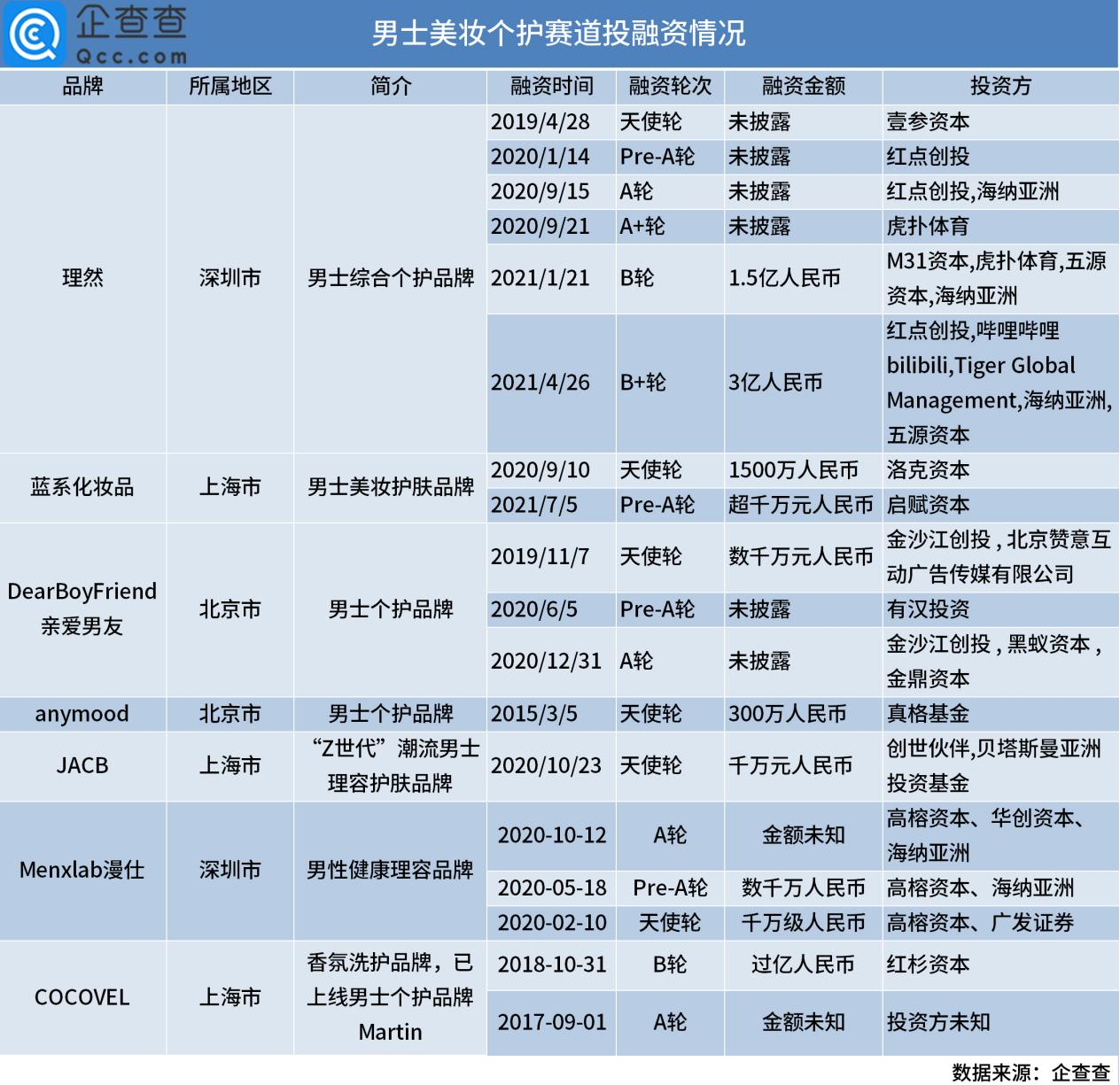The image size is (1120, 1085).
Task: Click the 企查查 Qcc.com brand text
Action: coord(131,34)
